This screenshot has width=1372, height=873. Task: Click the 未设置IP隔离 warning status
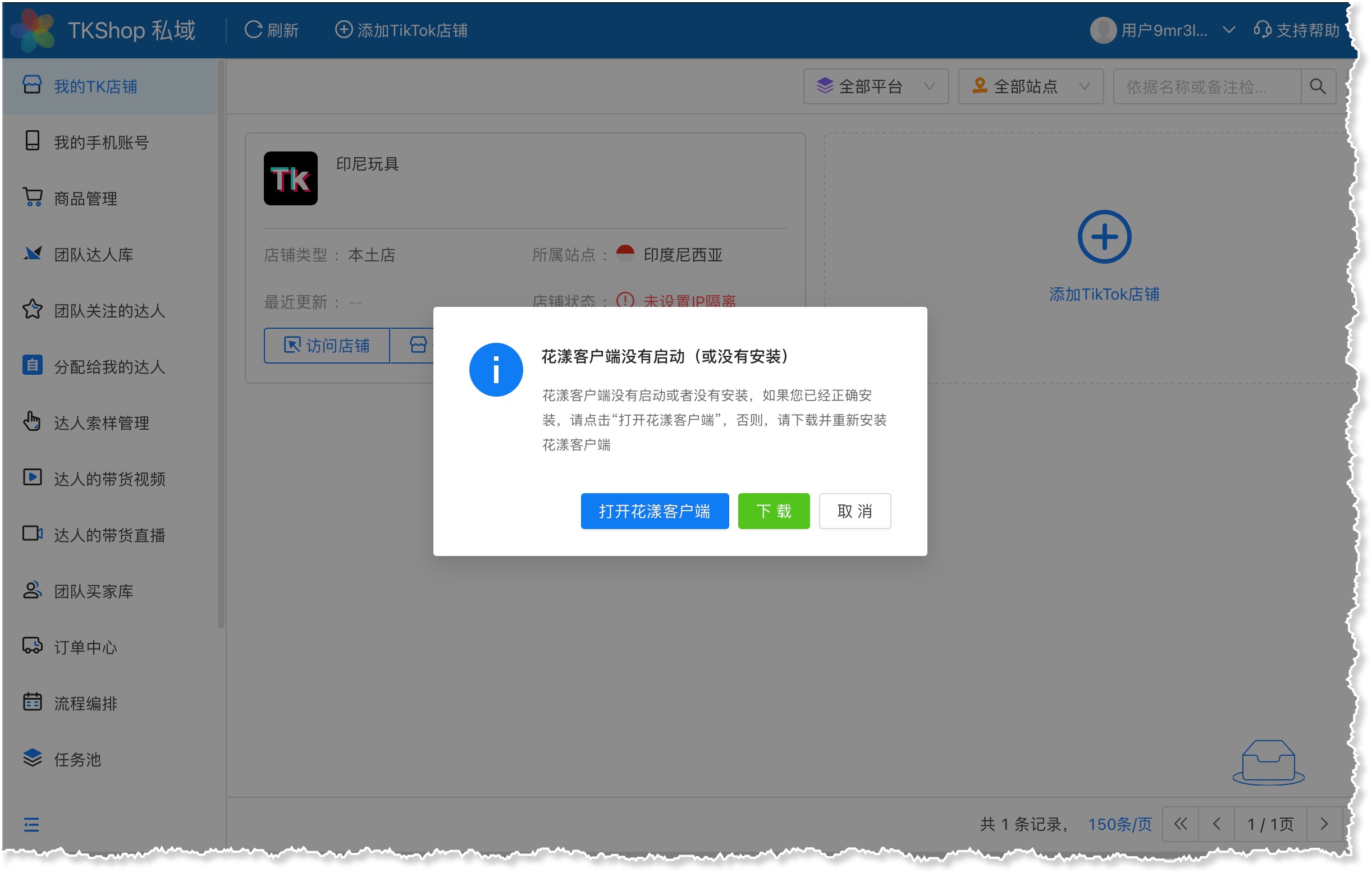[677, 300]
